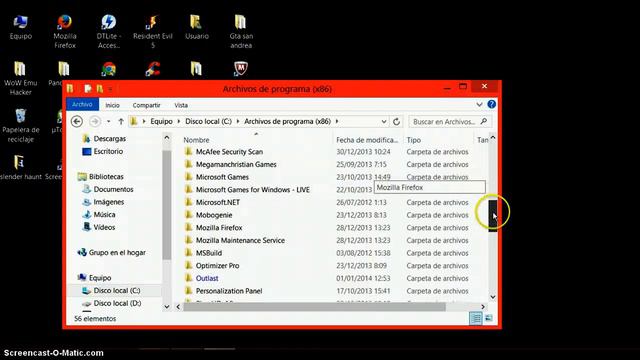
Task: Click Disco local (C:) in the address bar
Action: click(208, 121)
